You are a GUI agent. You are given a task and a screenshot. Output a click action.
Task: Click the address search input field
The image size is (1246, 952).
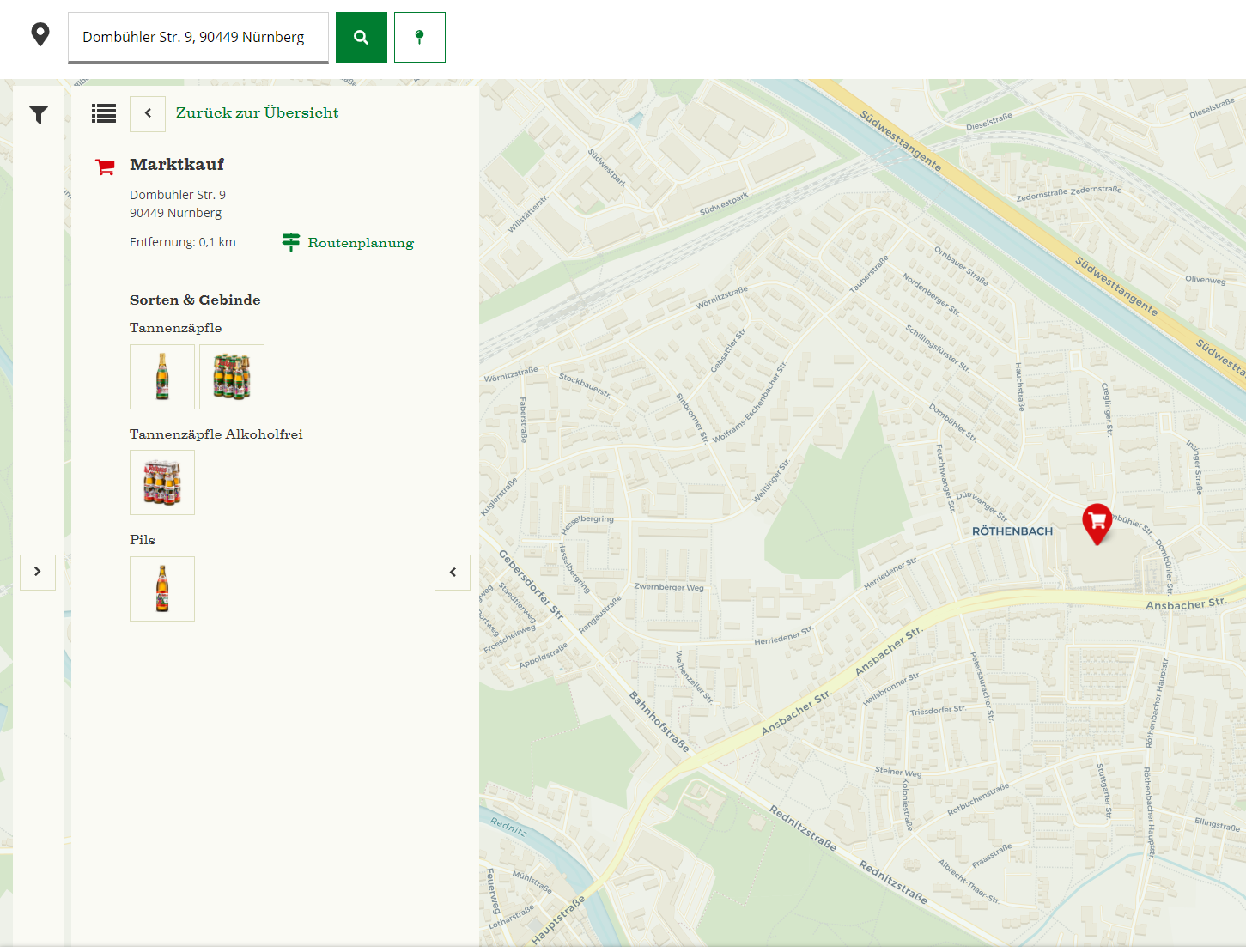click(x=198, y=37)
